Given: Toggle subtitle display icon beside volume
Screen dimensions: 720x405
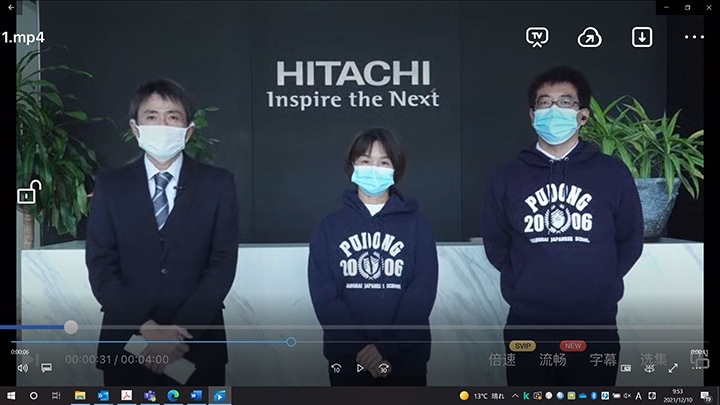Looking at the screenshot, I should click(x=46, y=368).
